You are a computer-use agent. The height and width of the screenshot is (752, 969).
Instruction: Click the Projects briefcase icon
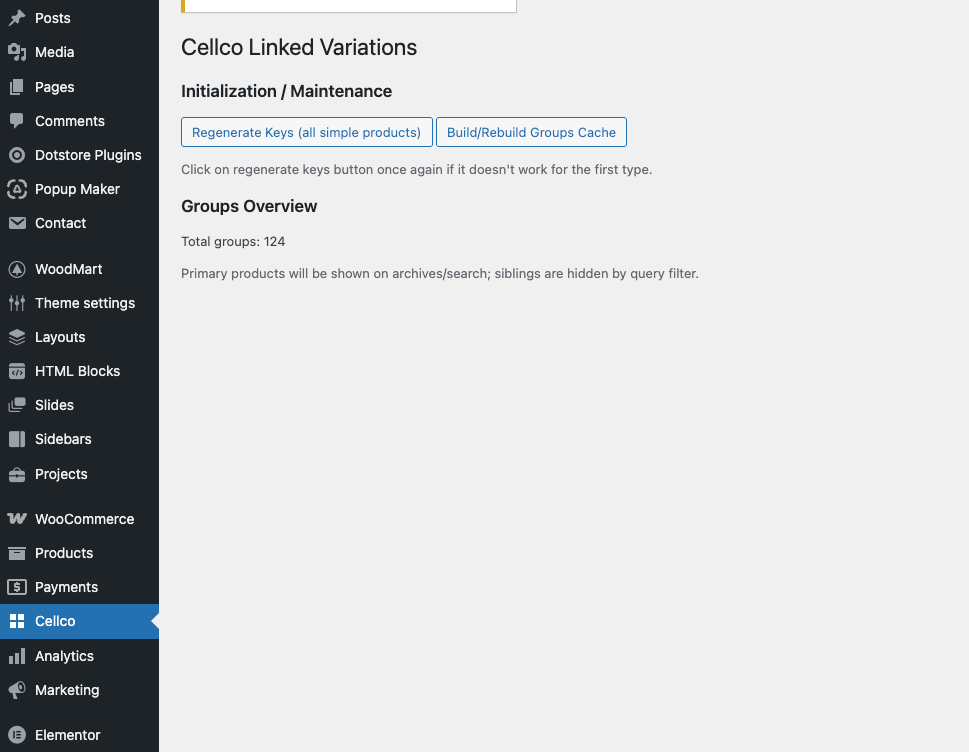coord(17,474)
